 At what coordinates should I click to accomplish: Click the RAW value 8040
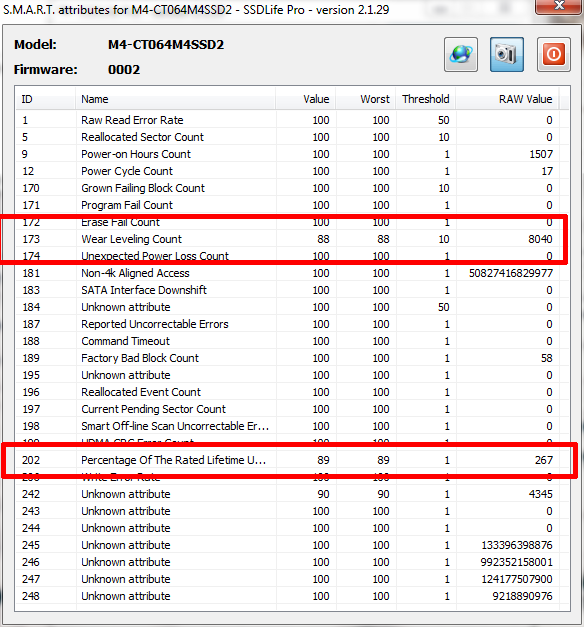point(540,239)
